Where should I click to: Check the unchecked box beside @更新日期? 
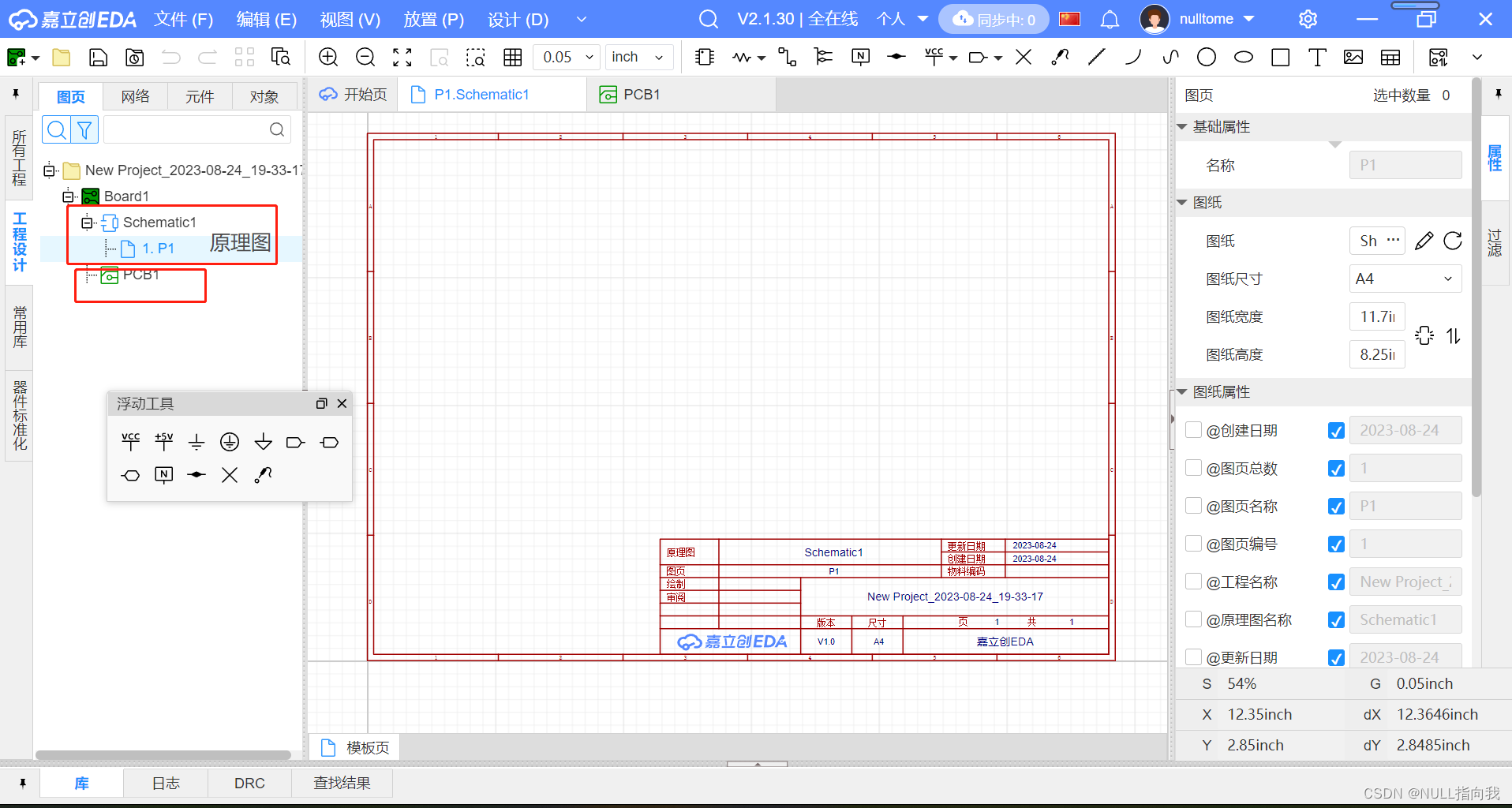(1194, 656)
